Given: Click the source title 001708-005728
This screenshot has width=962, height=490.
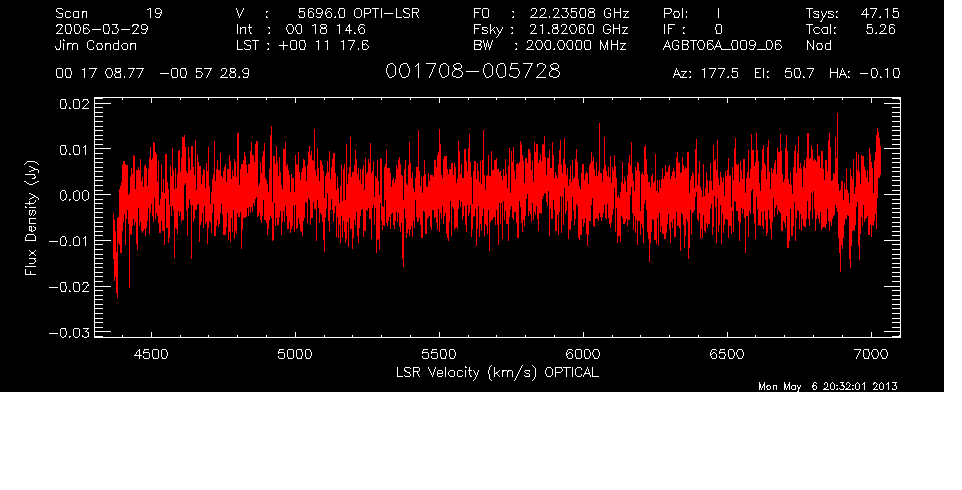Looking at the screenshot, I should click(472, 72).
